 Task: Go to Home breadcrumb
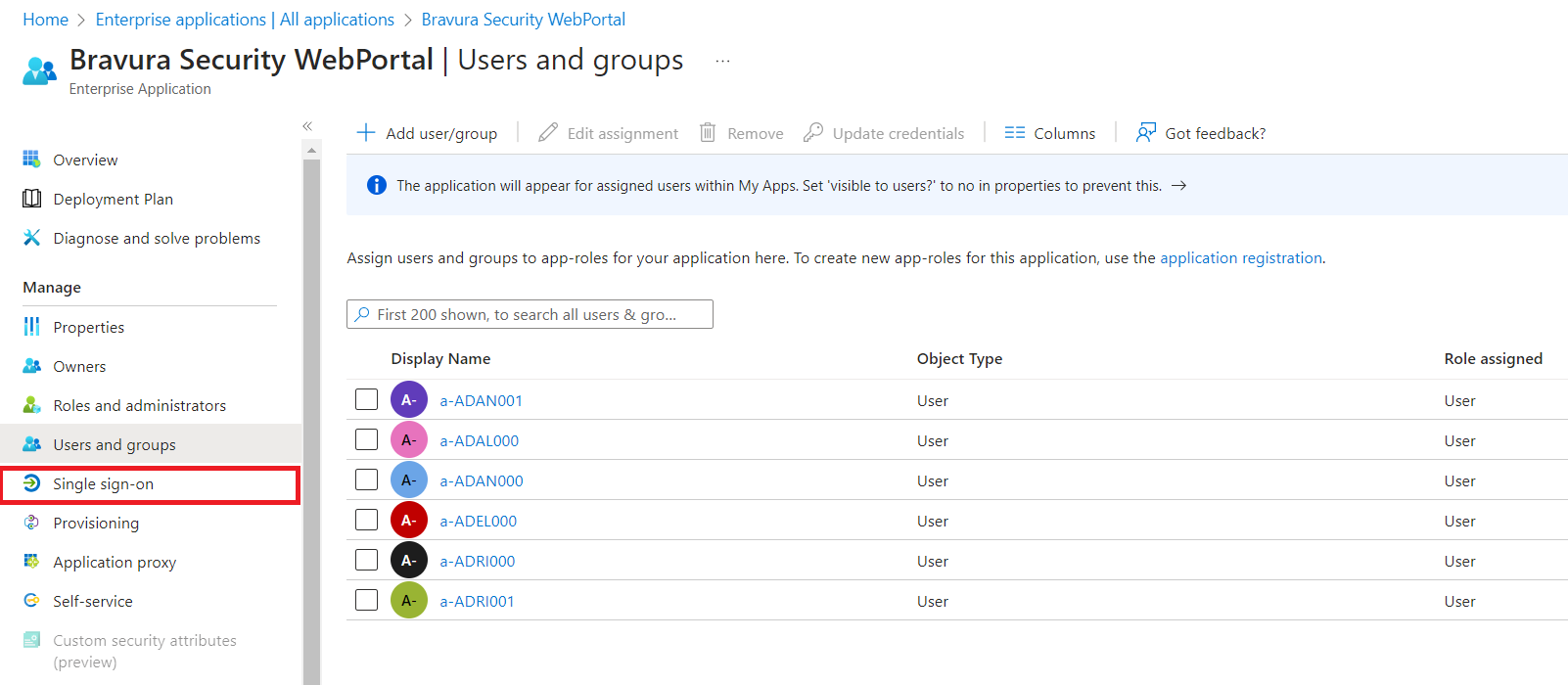coord(45,20)
